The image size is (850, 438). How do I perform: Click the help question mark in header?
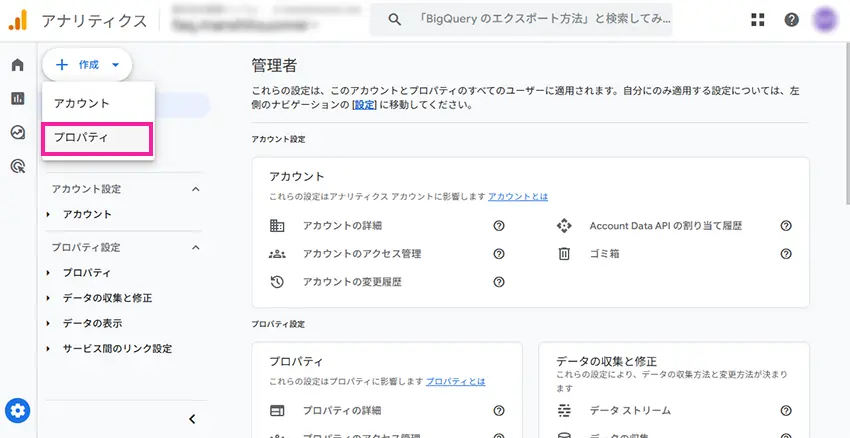coord(791,20)
